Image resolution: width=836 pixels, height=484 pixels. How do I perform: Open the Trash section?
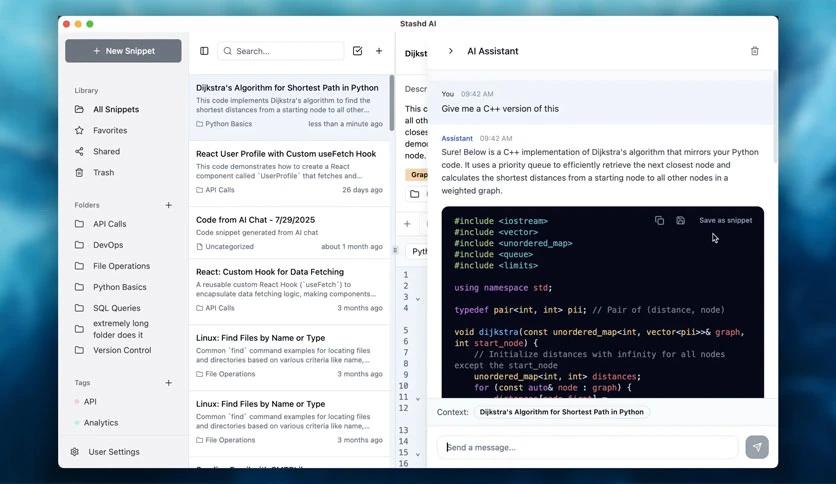tap(103, 172)
